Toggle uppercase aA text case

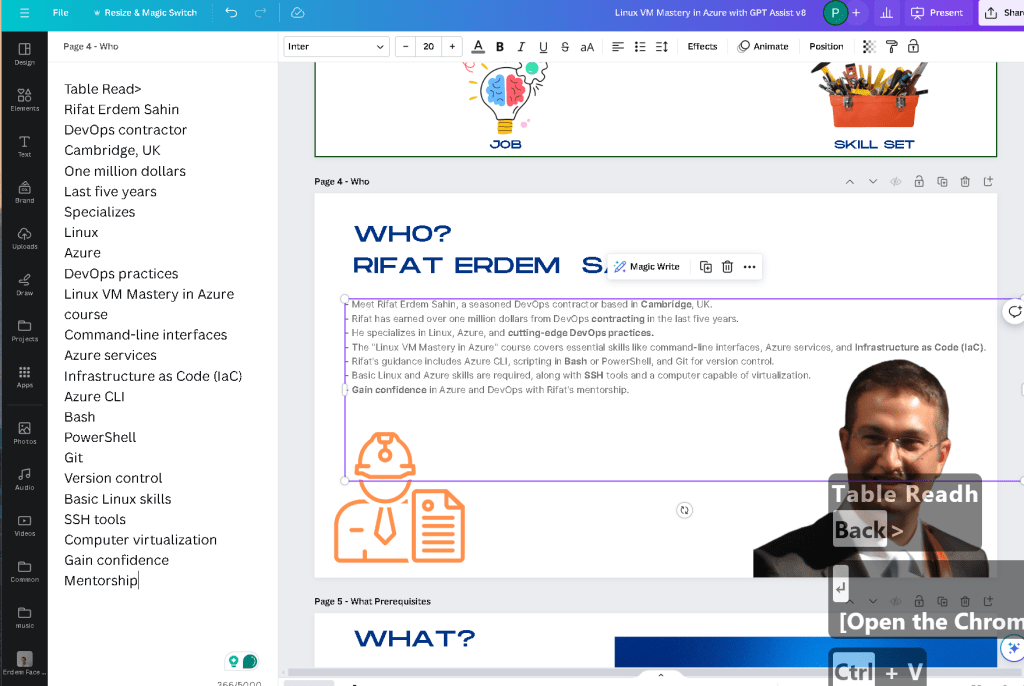click(x=587, y=46)
